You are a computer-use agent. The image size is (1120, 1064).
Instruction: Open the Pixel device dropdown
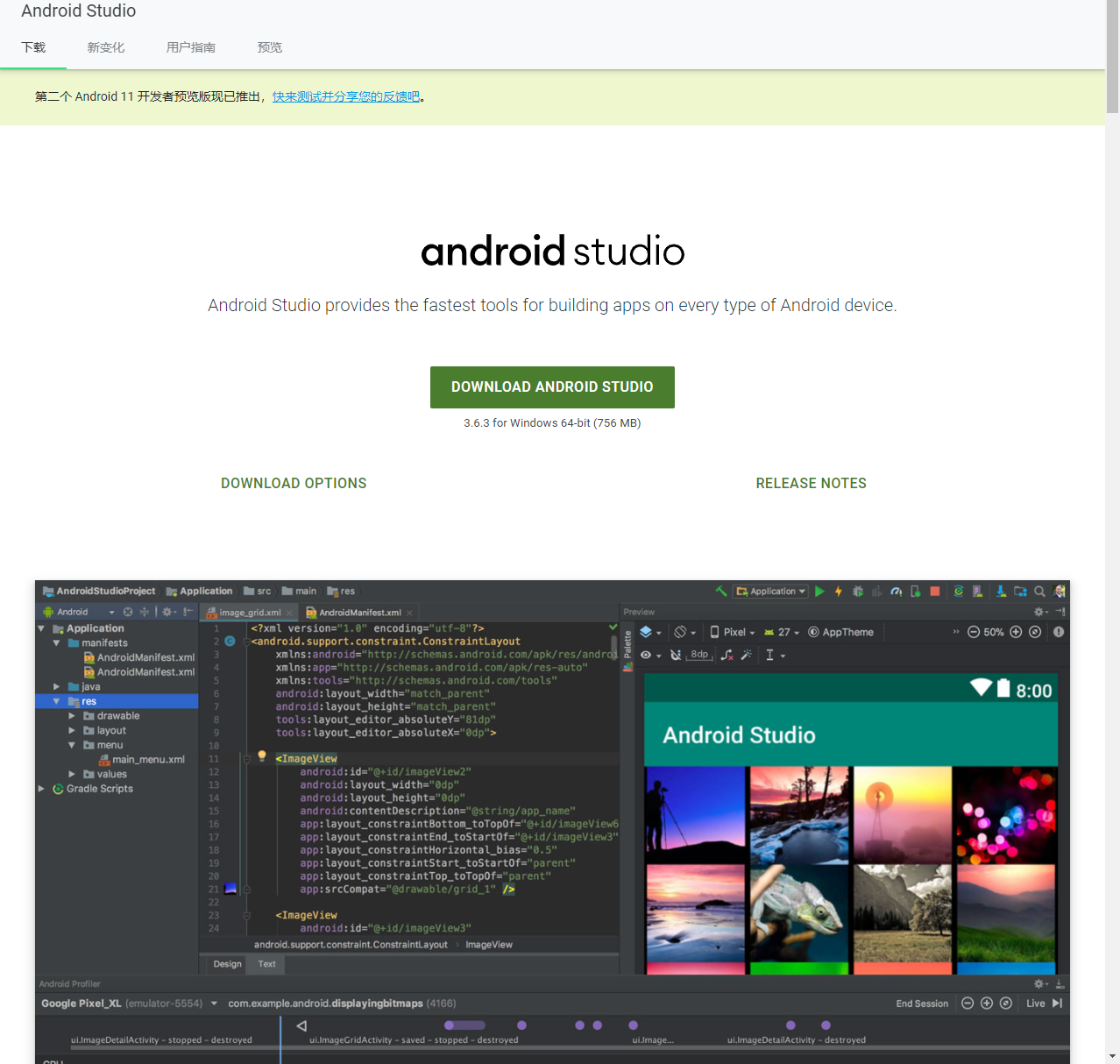[734, 632]
